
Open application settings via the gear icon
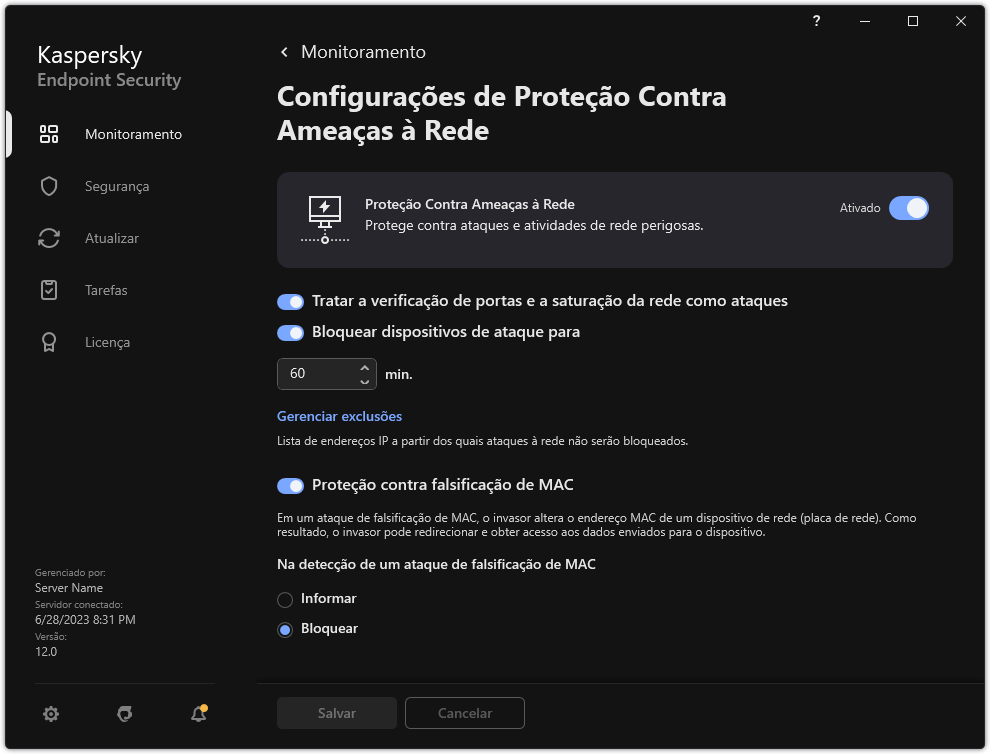(50, 713)
